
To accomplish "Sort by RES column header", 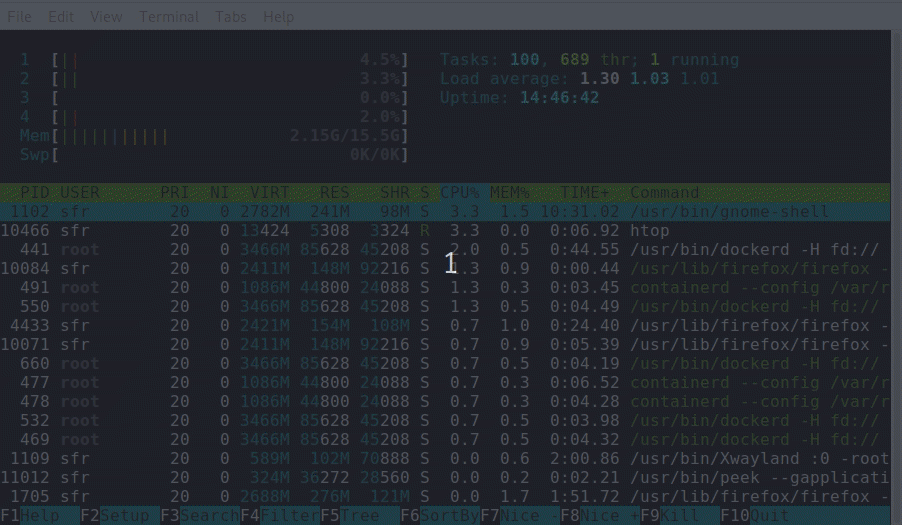I will click(334, 193).
